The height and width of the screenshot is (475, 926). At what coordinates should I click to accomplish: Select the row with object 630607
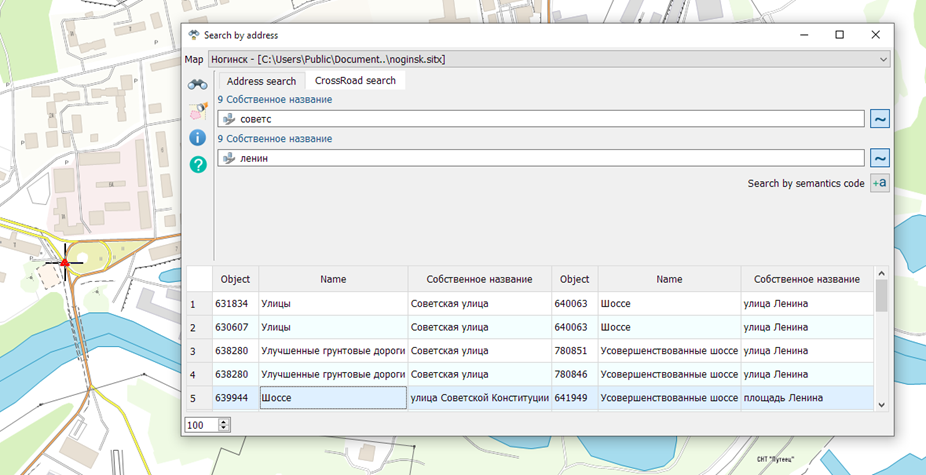click(235, 327)
